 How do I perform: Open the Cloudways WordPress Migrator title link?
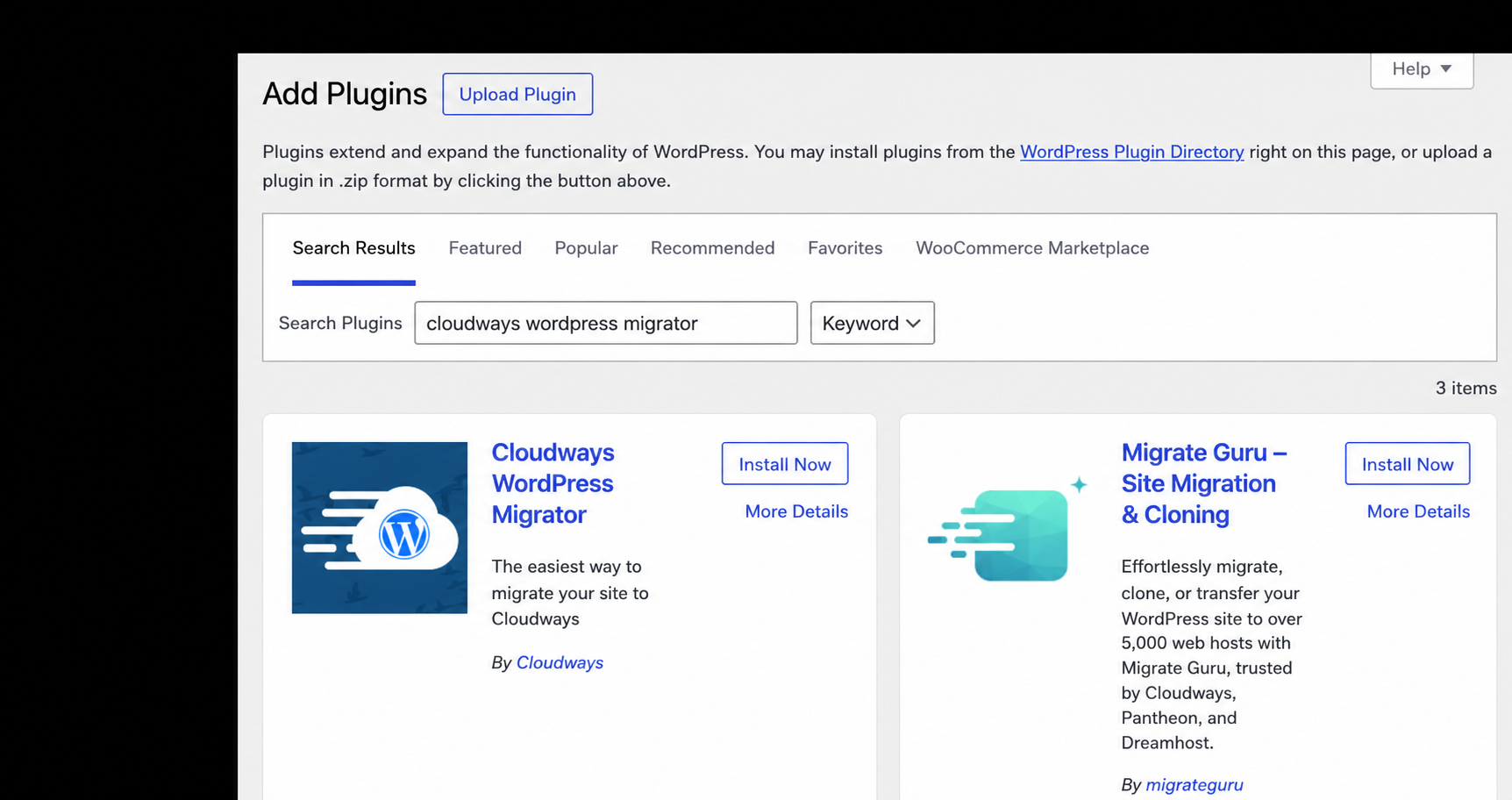coord(553,483)
